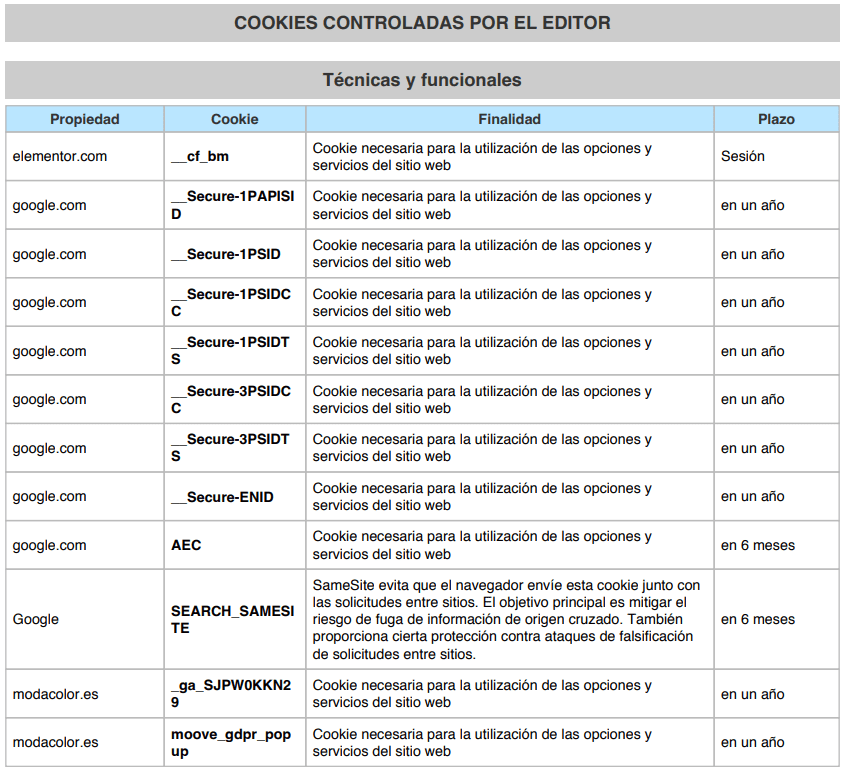847x769 pixels.
Task: Select the Técnicas y funcionales section header
Action: click(x=422, y=80)
